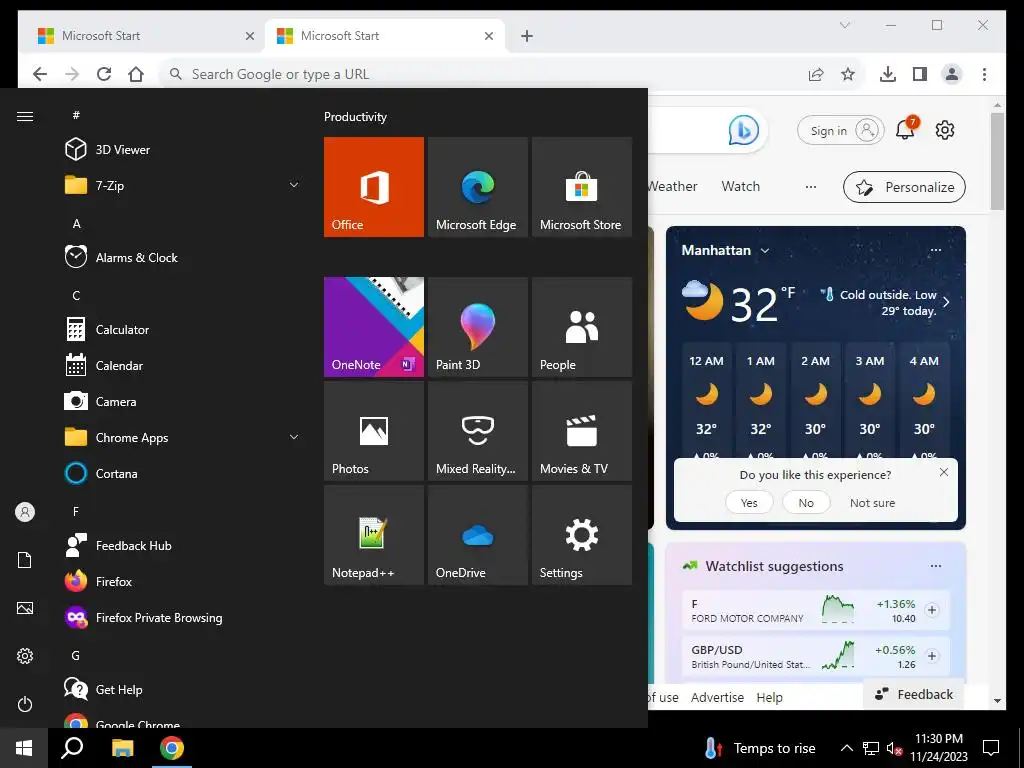Viewport: 1024px width, 768px height.
Task: Open the OneNote tile
Action: coord(374,327)
